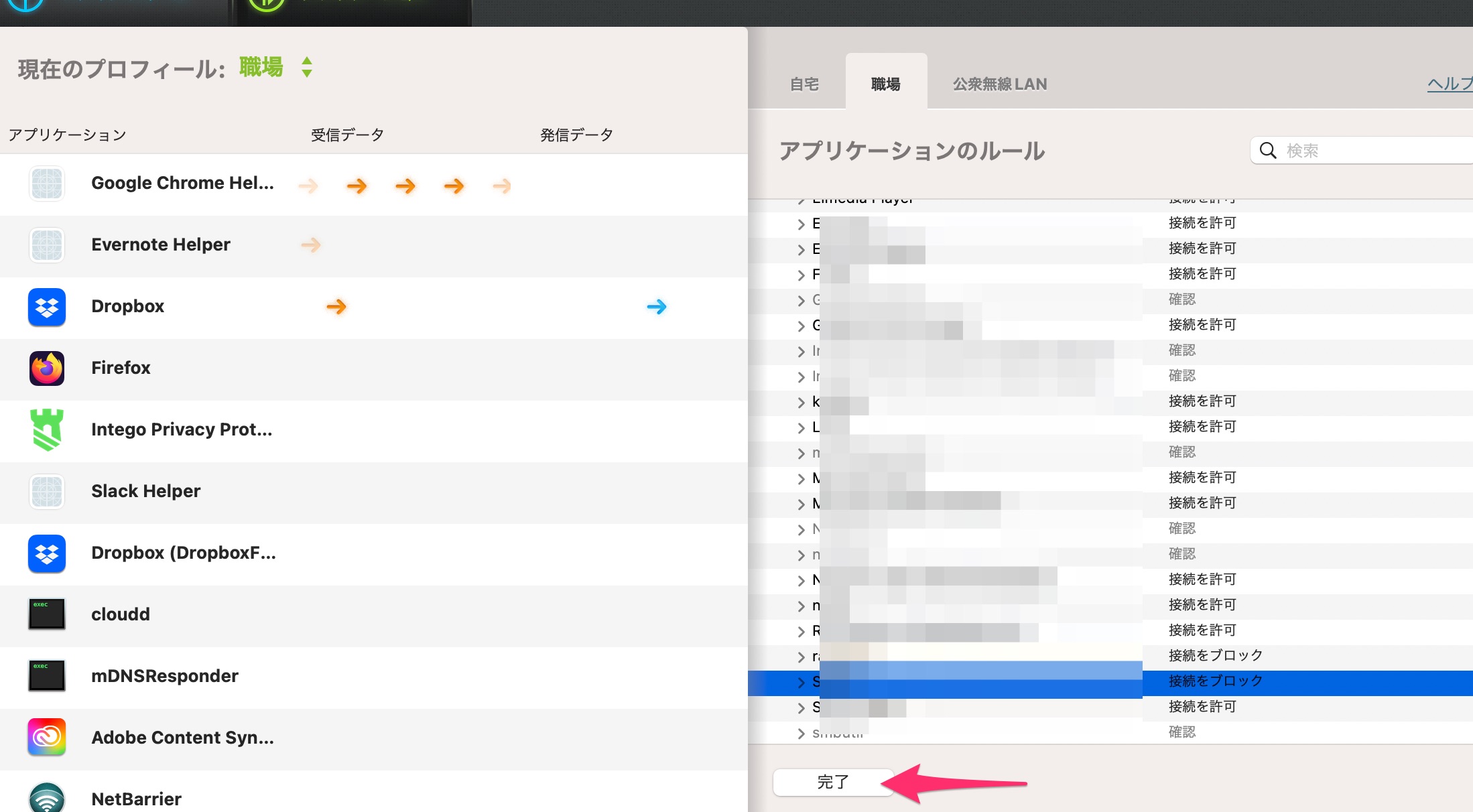This screenshot has width=1473, height=812.
Task: Select the Google Chrome Hel... row name
Action: 182,183
